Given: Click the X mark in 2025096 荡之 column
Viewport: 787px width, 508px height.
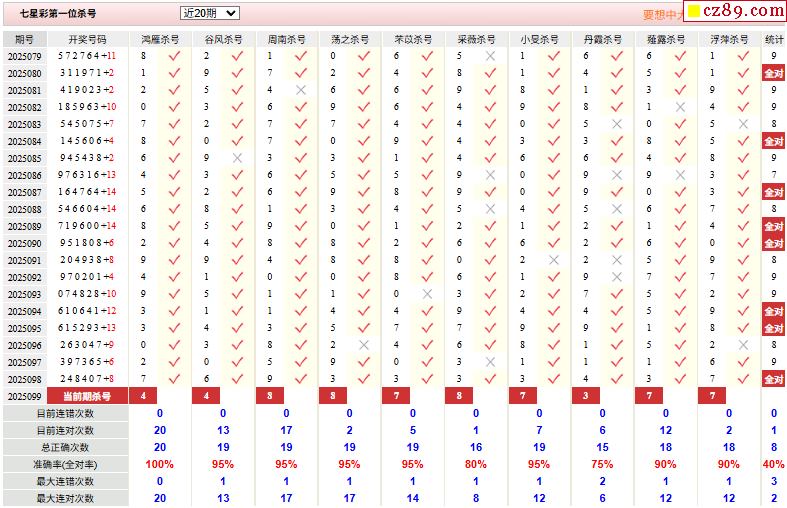Looking at the screenshot, I should tap(364, 345).
